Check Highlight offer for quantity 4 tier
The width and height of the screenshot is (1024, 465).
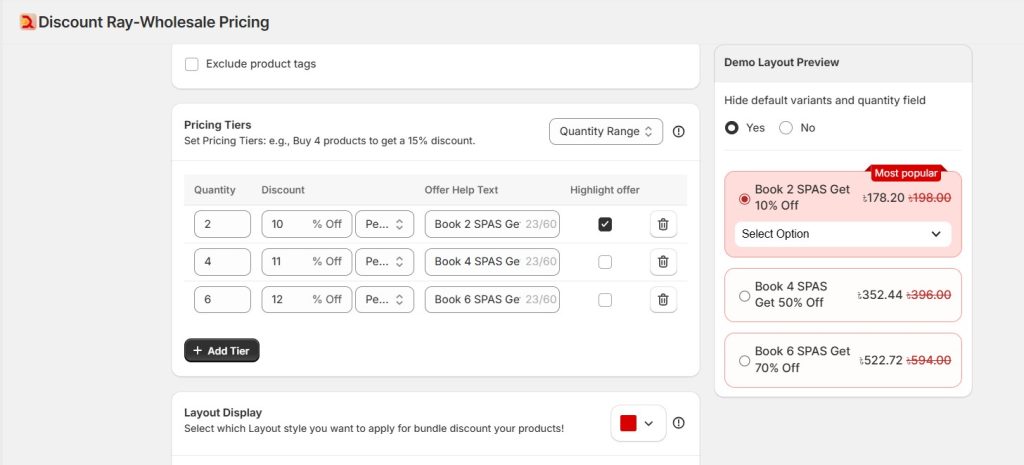605,262
